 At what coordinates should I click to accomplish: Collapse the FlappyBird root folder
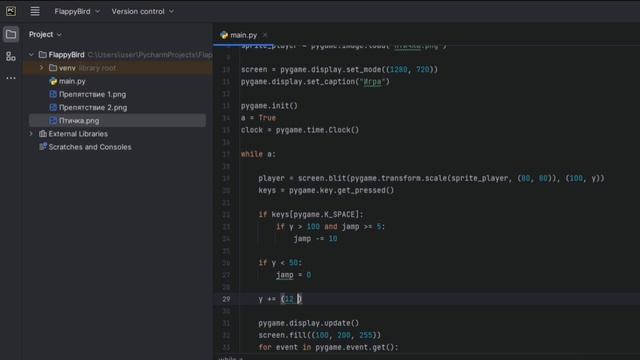point(31,54)
